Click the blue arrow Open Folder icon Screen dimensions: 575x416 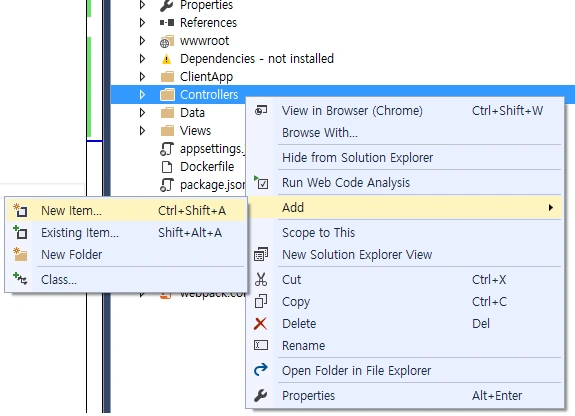point(260,370)
